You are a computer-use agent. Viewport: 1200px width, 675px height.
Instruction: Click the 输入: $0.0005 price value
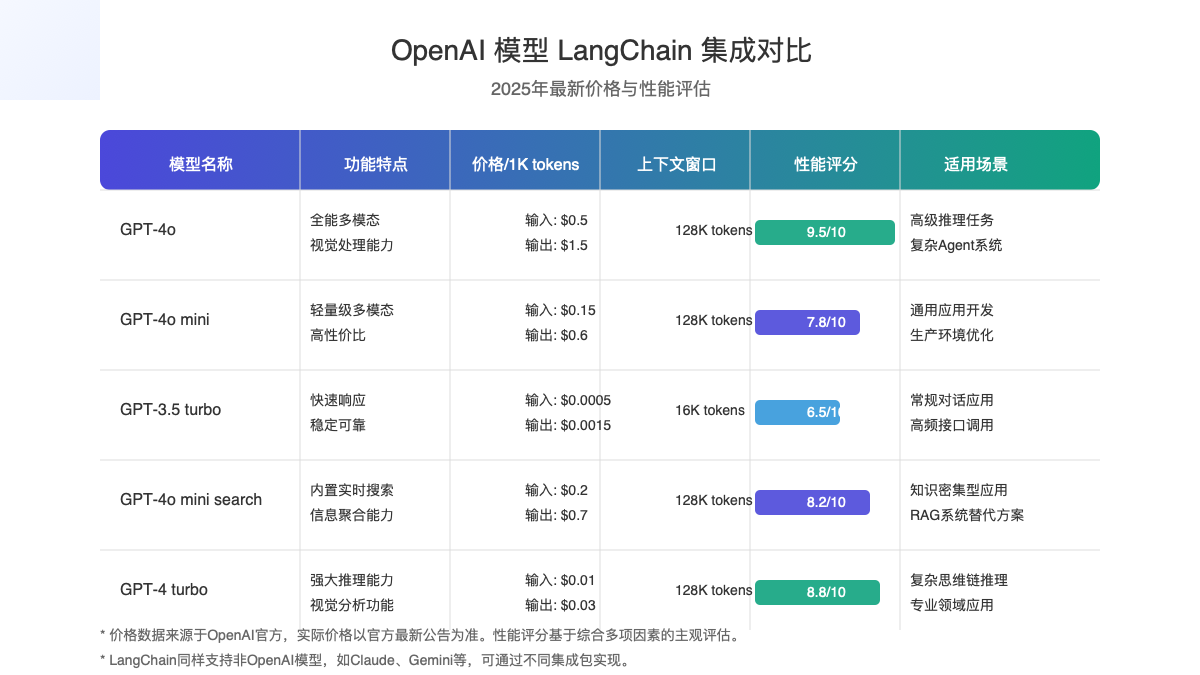[x=568, y=400]
